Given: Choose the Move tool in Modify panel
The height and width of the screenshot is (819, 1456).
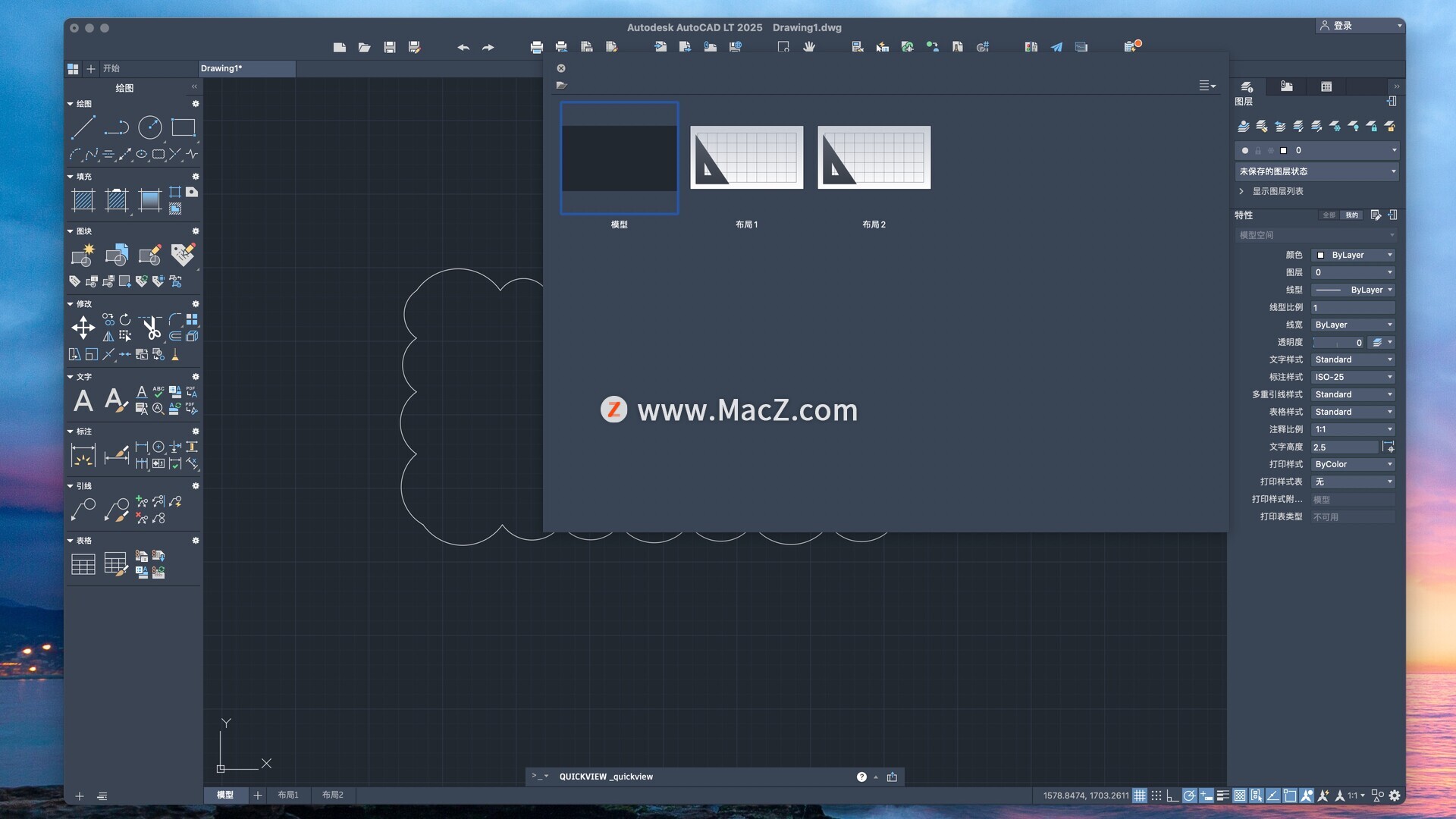Looking at the screenshot, I should [x=83, y=328].
